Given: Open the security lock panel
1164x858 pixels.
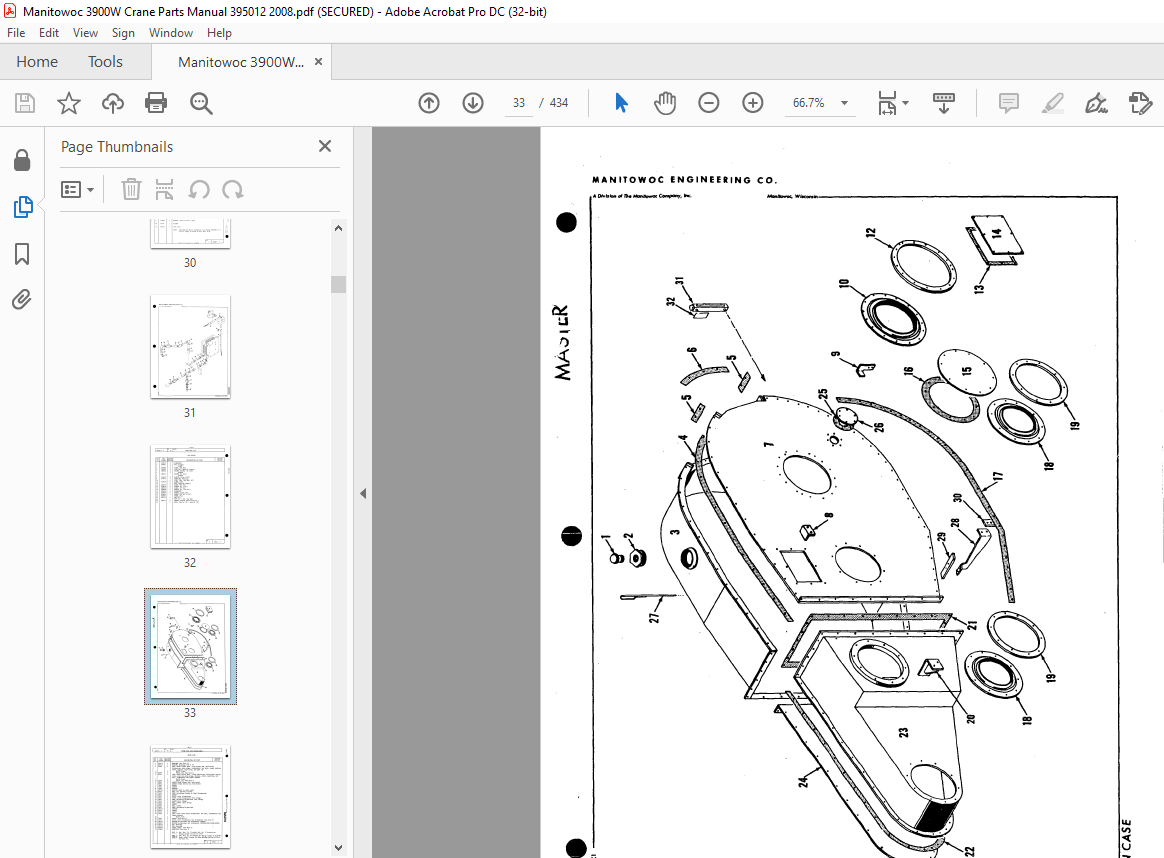Looking at the screenshot, I should (x=22, y=160).
